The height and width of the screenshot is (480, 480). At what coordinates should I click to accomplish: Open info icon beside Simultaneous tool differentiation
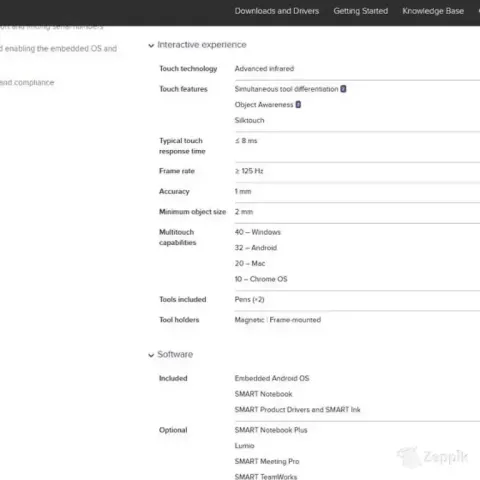click(343, 89)
